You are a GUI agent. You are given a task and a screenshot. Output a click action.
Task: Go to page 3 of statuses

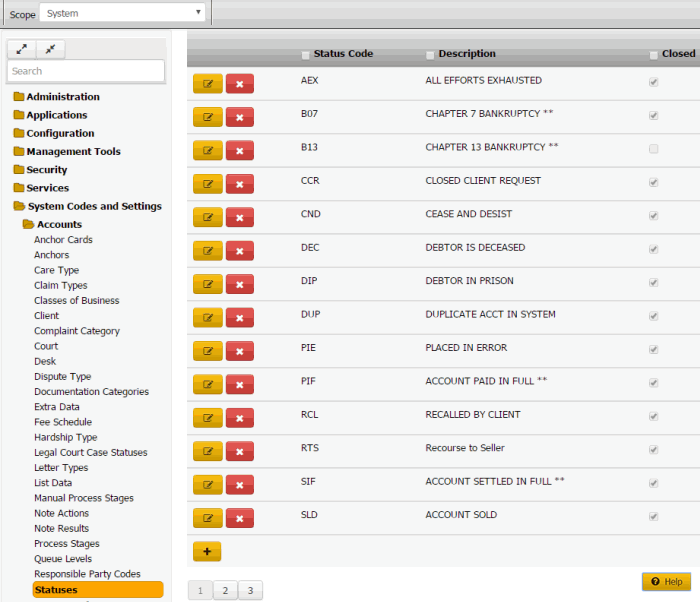coord(250,590)
